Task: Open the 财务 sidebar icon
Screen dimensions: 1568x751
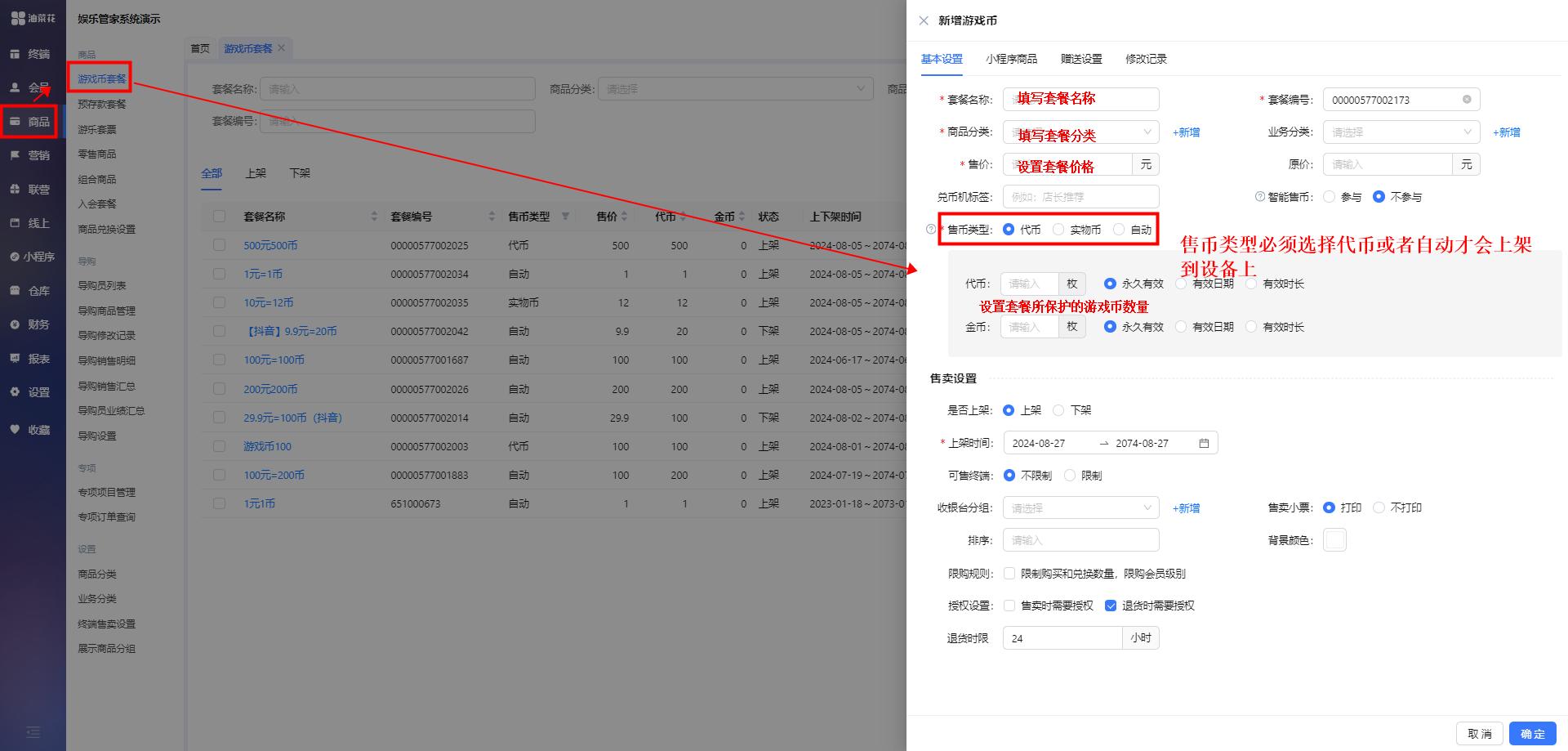Action: coord(15,324)
